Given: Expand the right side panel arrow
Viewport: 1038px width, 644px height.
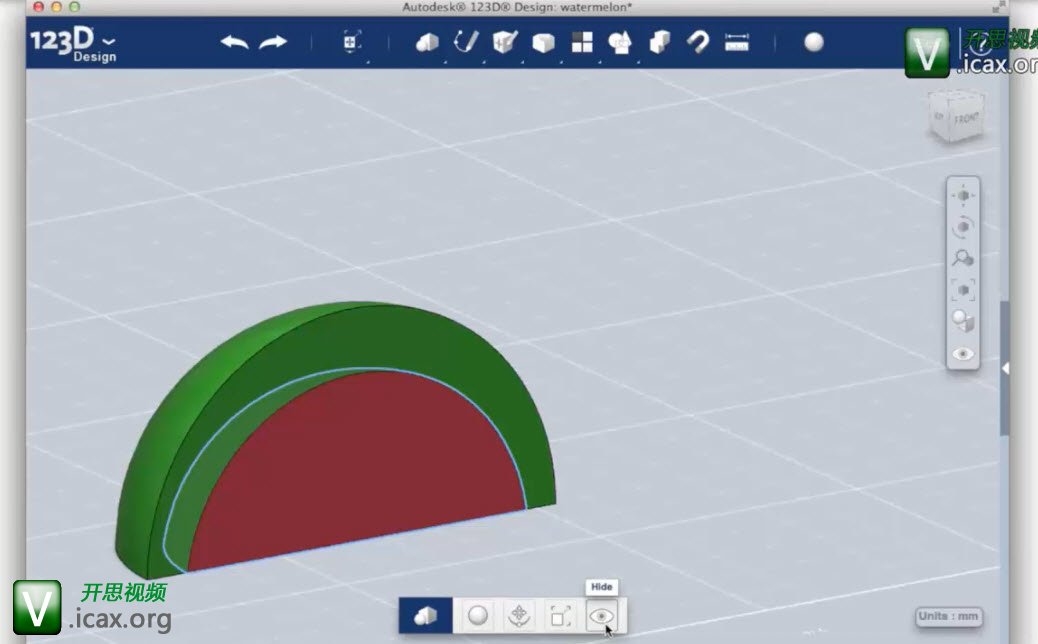Looking at the screenshot, I should (x=1006, y=369).
